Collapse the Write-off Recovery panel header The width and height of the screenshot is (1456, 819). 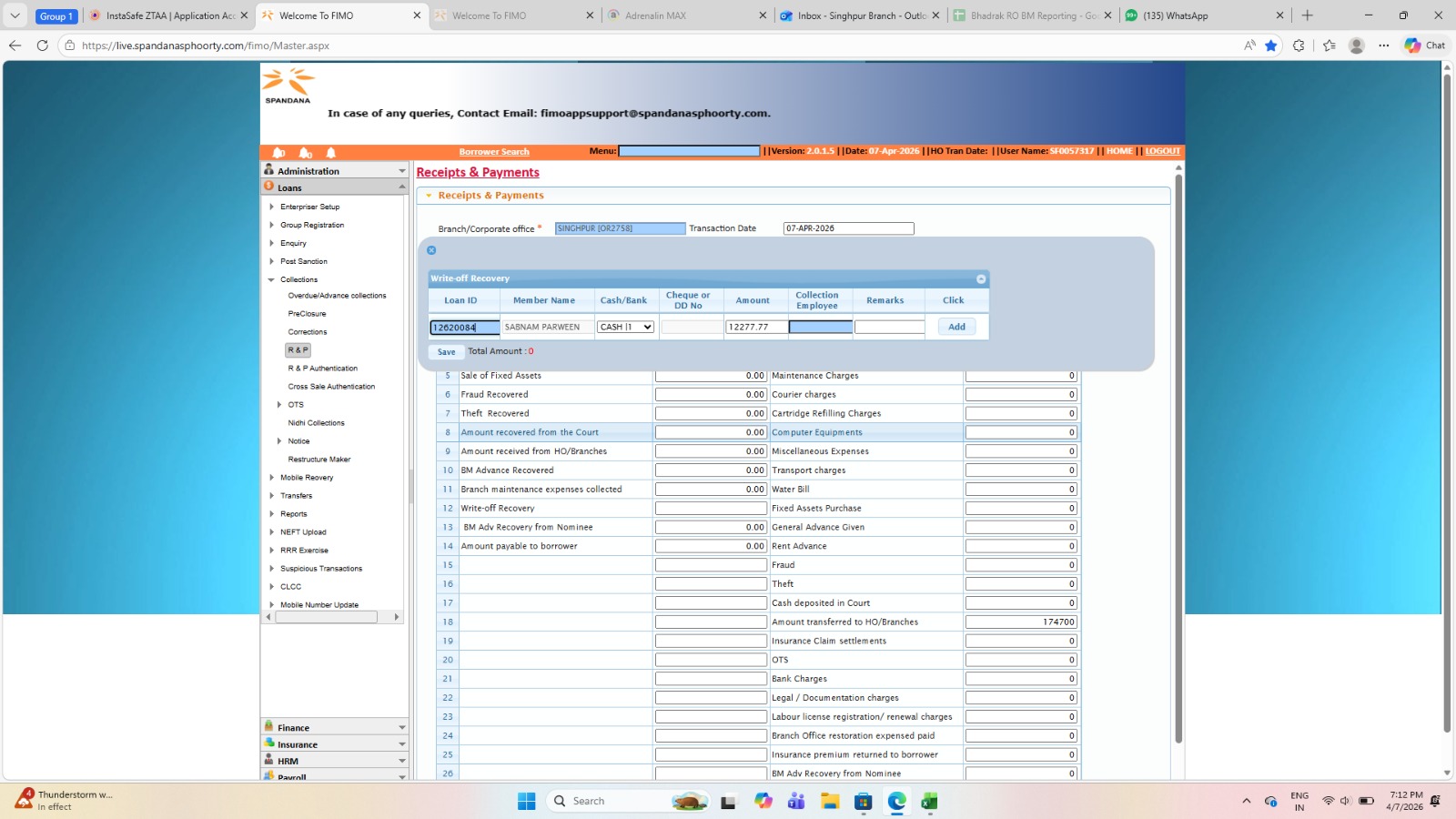(981, 279)
